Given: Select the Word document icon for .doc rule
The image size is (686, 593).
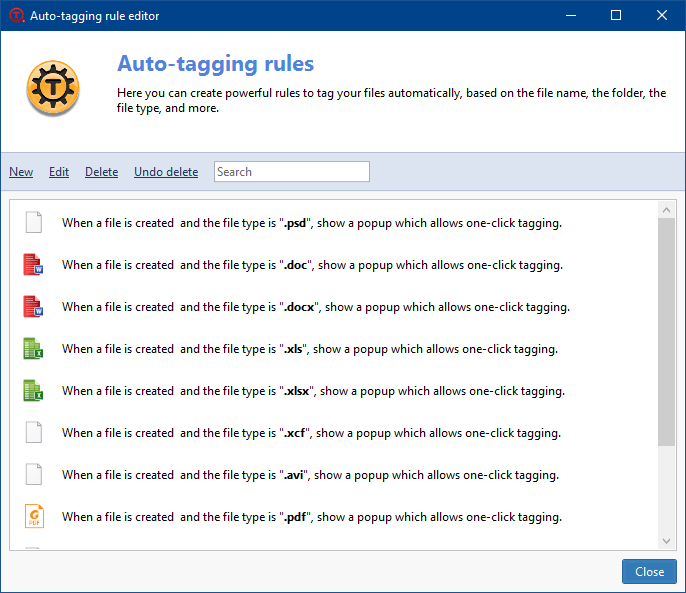Looking at the screenshot, I should click(34, 265).
